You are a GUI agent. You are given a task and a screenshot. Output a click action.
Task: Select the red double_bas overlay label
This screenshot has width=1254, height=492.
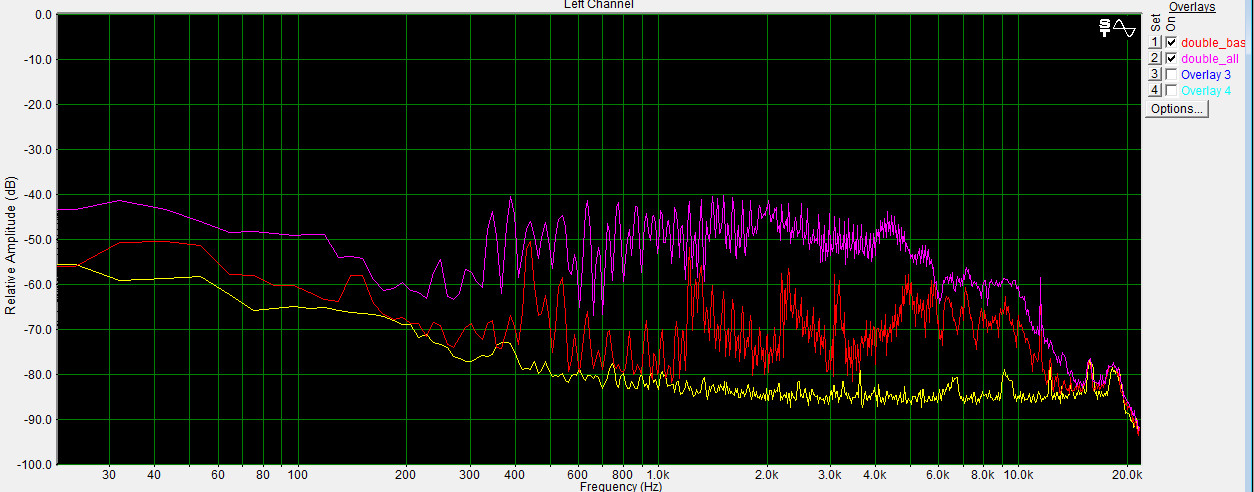(x=1213, y=43)
